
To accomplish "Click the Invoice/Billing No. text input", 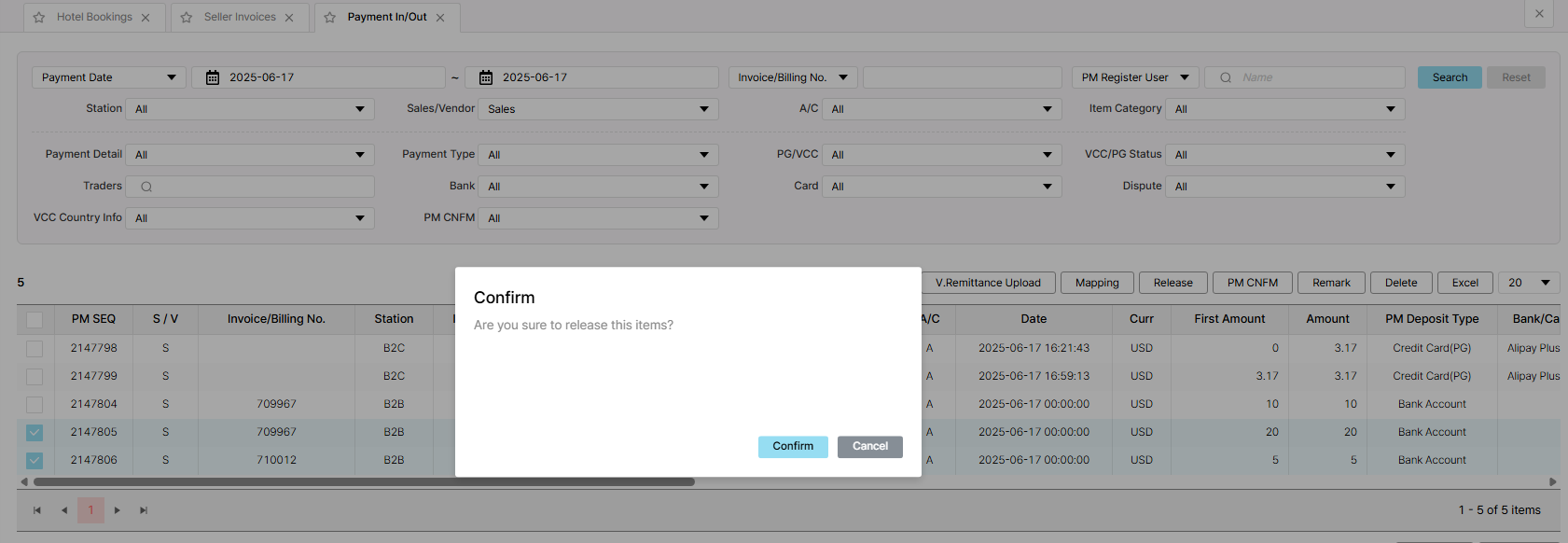I will 963,77.
